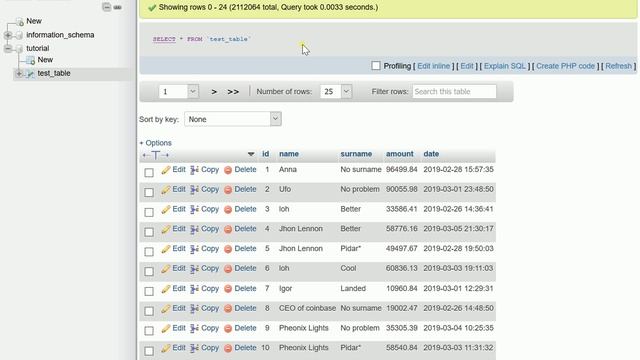The image size is (640, 360).
Task: Sort by the date column header
Action: click(431, 154)
